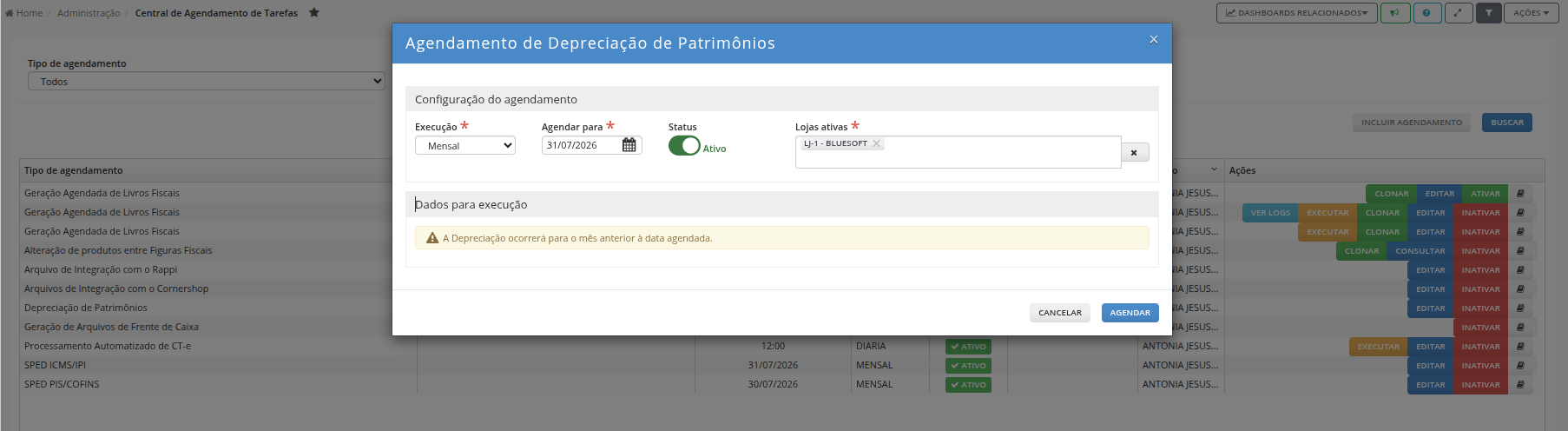Click CLONAR in Alteração de produtos row
Image resolution: width=1568 pixels, height=431 pixels.
[1361, 251]
